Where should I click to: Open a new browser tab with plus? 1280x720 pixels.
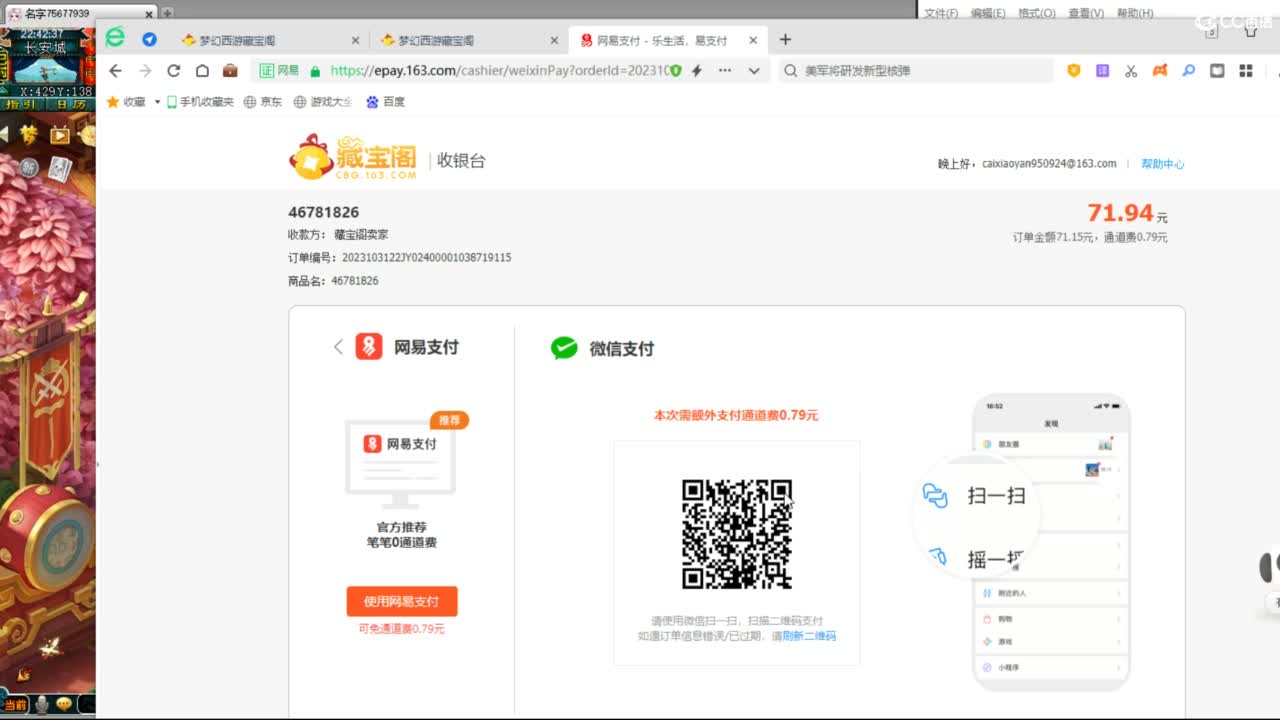point(785,40)
